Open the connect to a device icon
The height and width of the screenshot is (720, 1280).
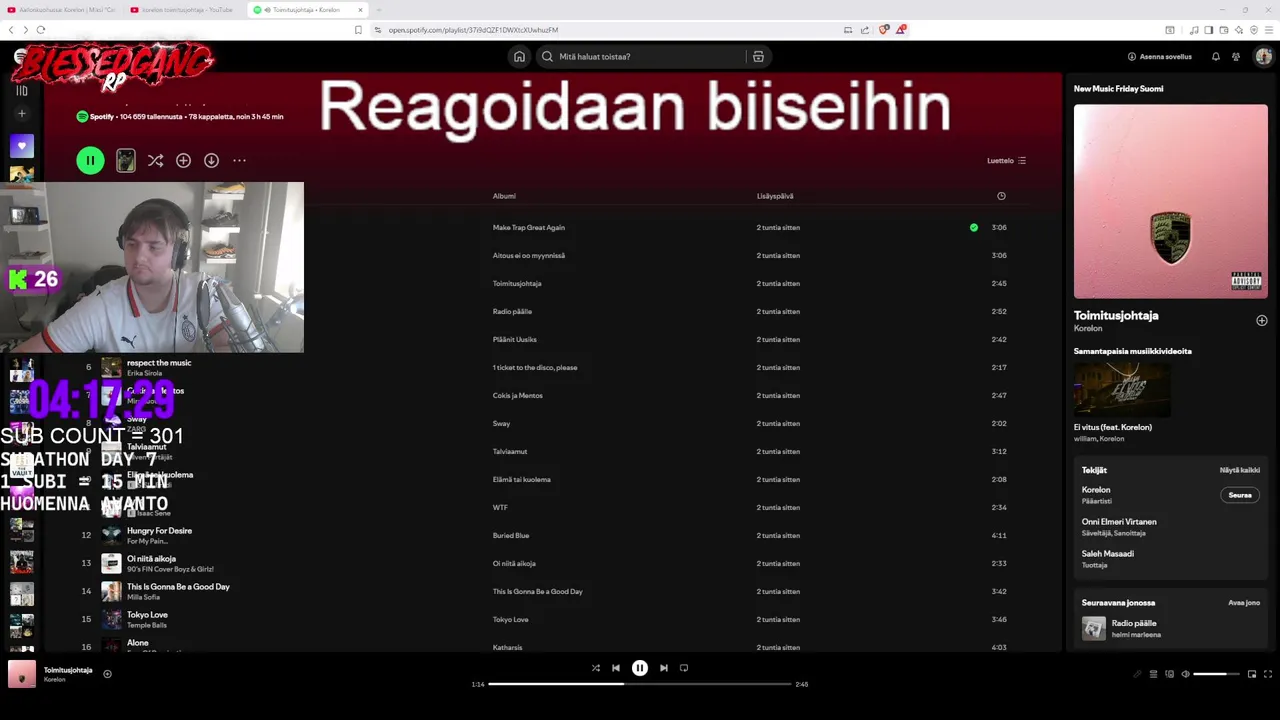click(x=1170, y=674)
